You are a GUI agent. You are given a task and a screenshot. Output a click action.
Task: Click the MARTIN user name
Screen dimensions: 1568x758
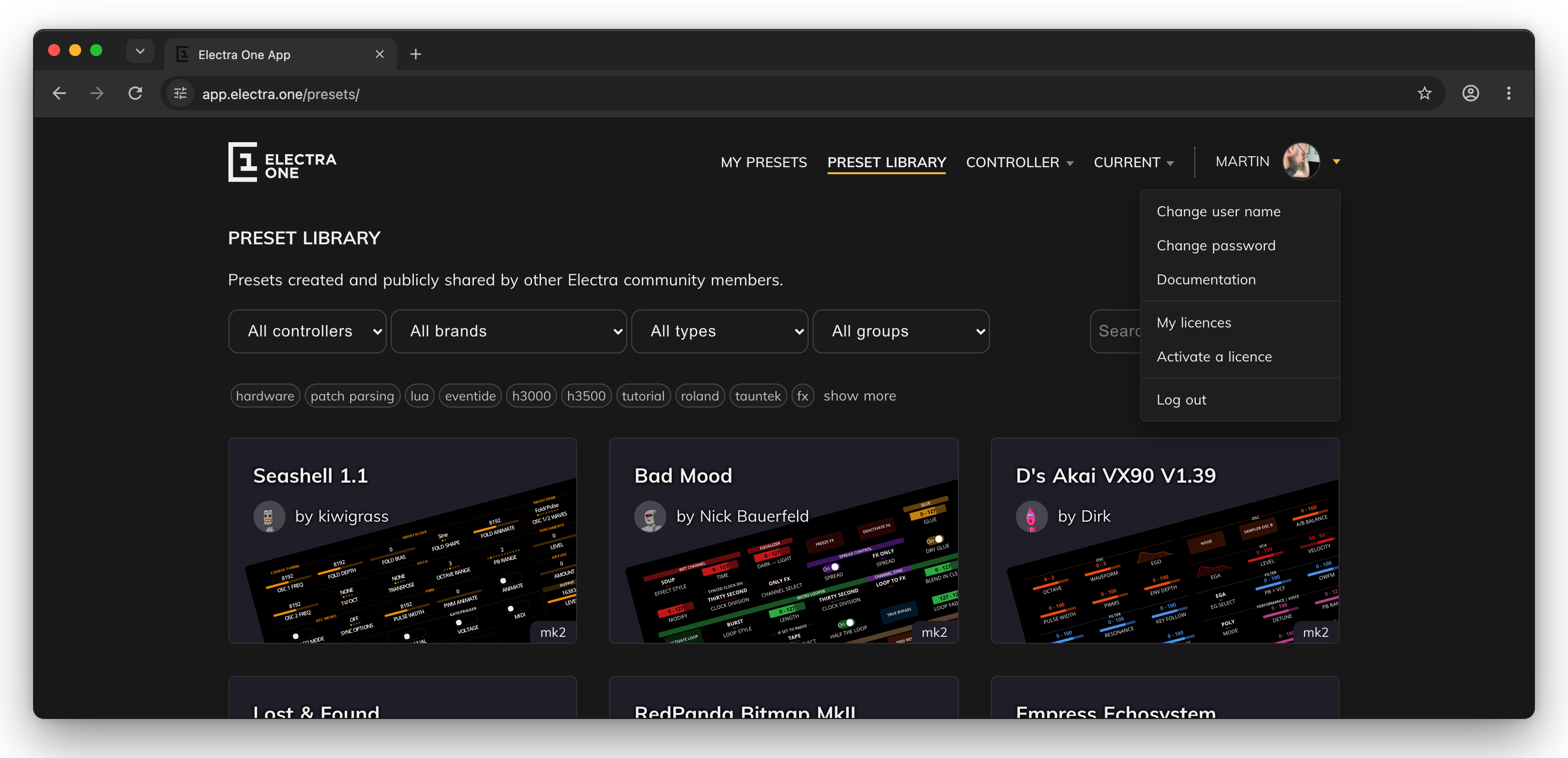click(x=1242, y=162)
